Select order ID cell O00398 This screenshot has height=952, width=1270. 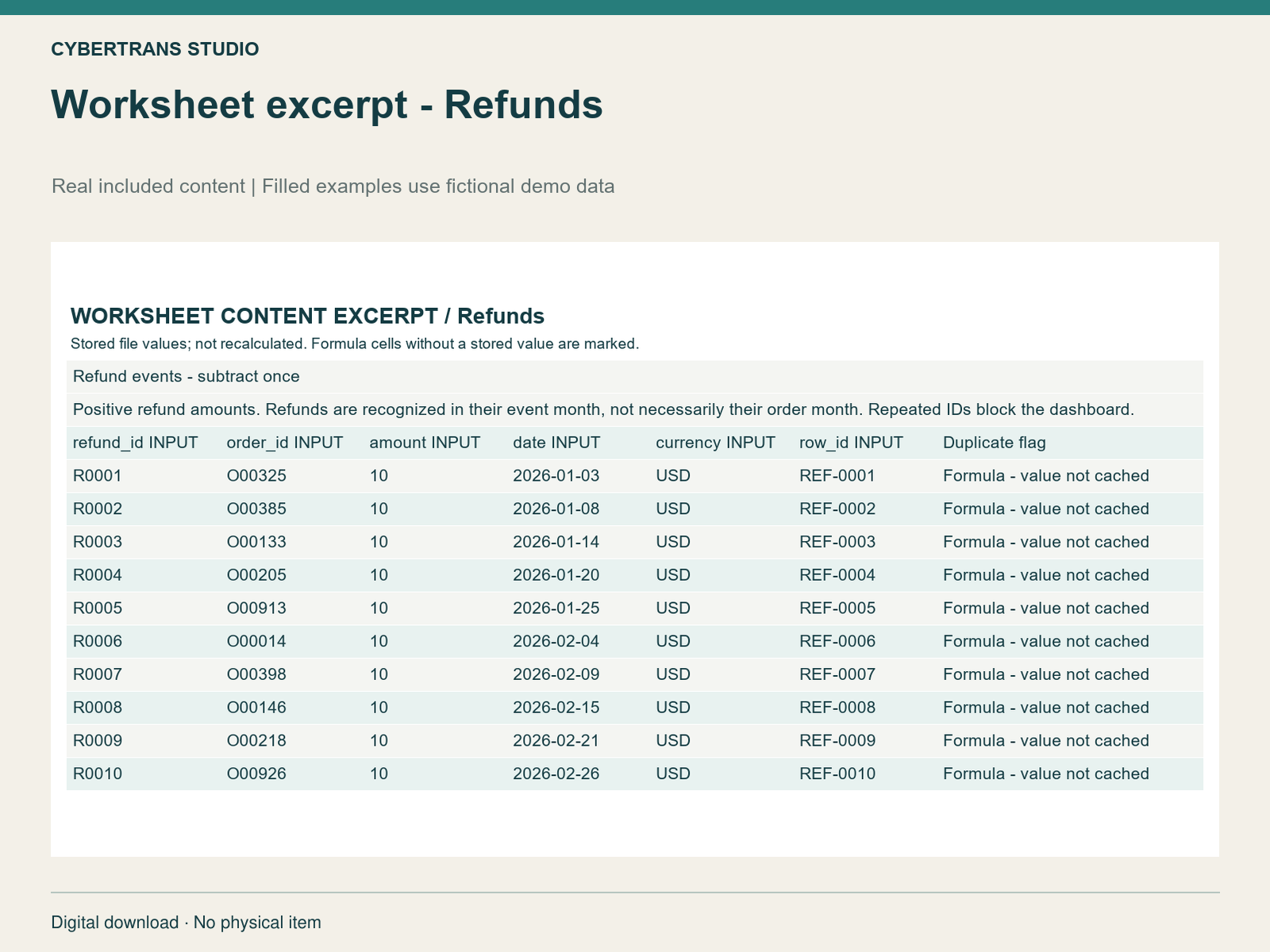[x=256, y=674]
